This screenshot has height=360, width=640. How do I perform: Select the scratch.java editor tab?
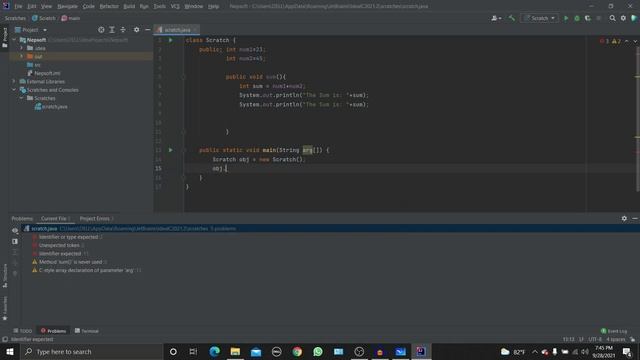pos(177,30)
